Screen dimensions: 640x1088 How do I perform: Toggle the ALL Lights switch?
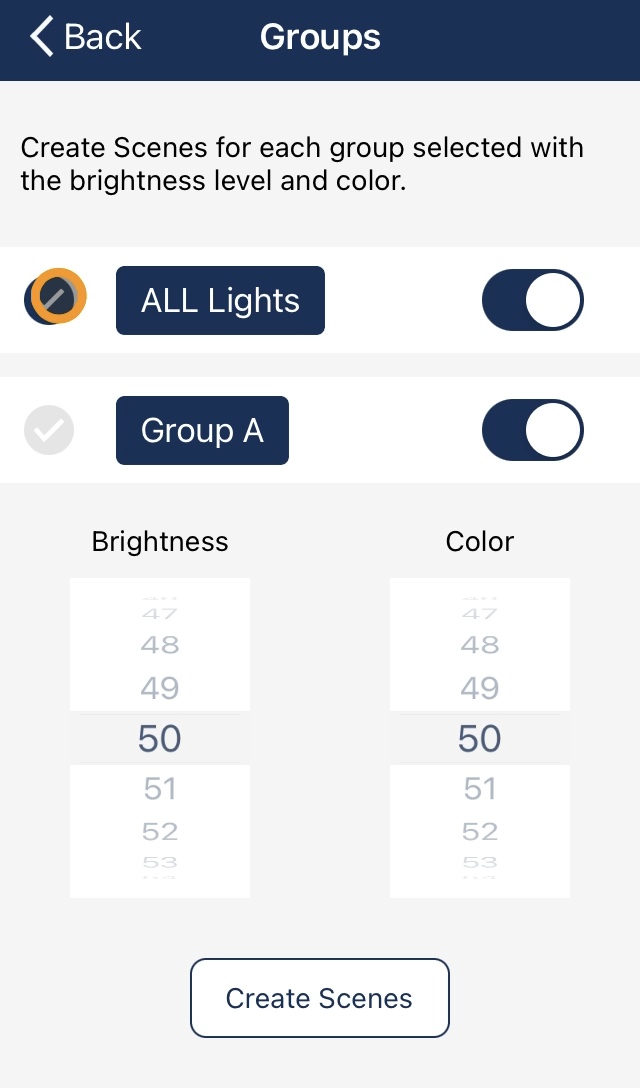[533, 300]
